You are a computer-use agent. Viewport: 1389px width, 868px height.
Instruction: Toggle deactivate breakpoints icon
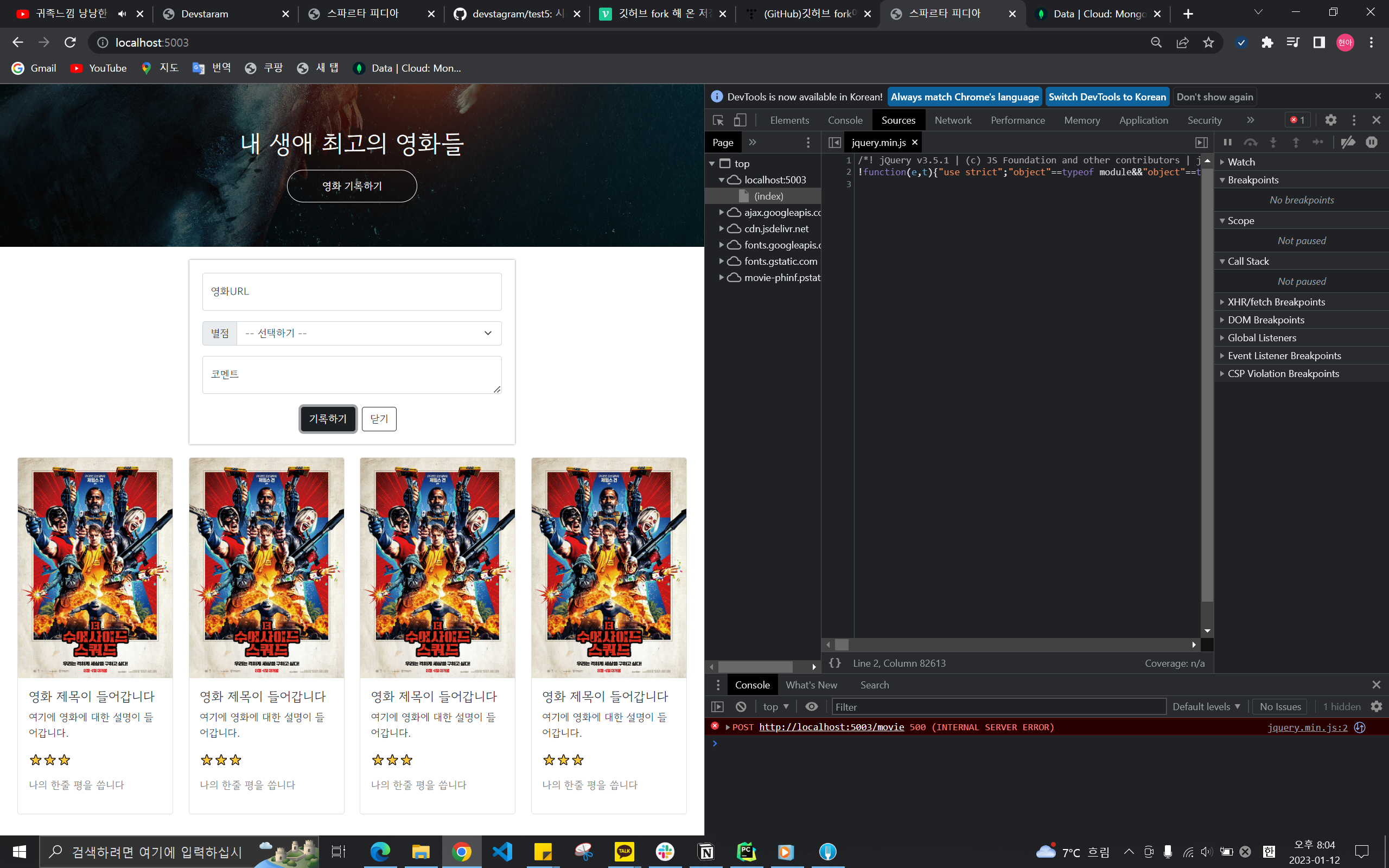pyautogui.click(x=1348, y=142)
